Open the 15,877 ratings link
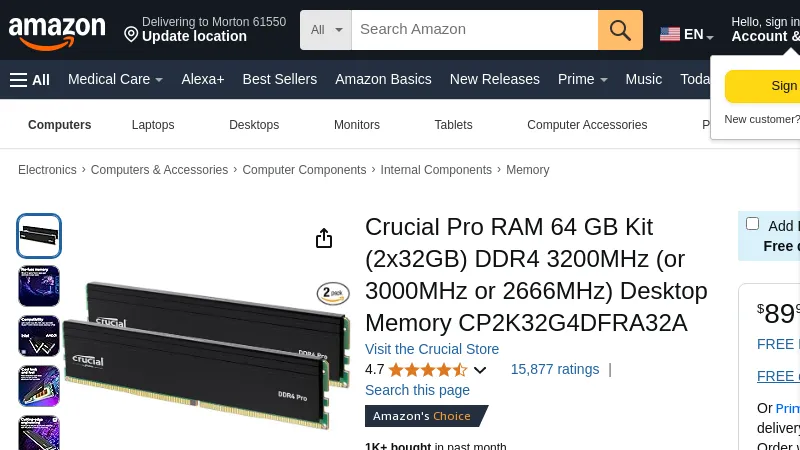 pos(555,369)
